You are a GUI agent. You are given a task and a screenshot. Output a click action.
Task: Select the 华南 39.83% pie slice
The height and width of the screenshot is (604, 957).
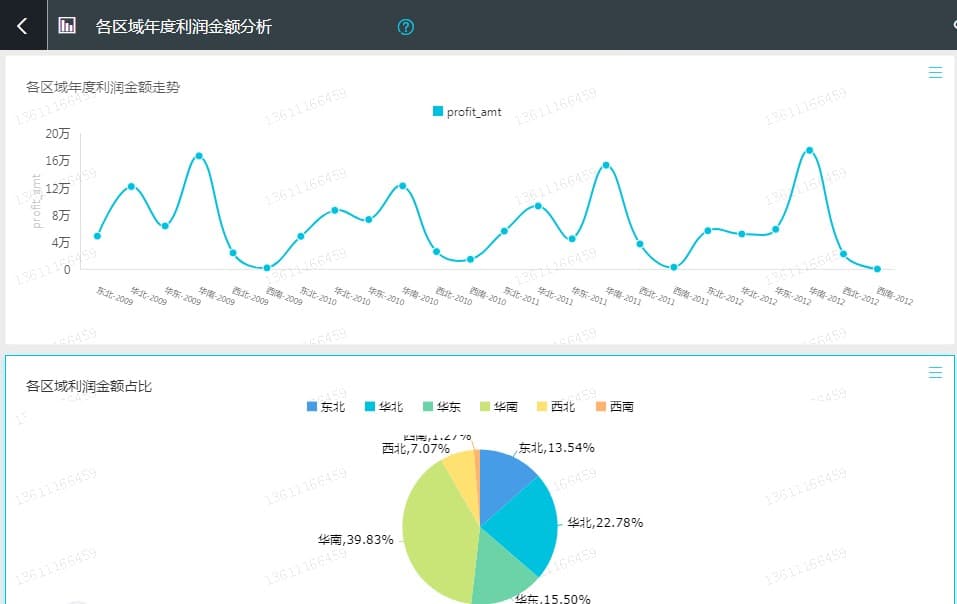(436, 531)
